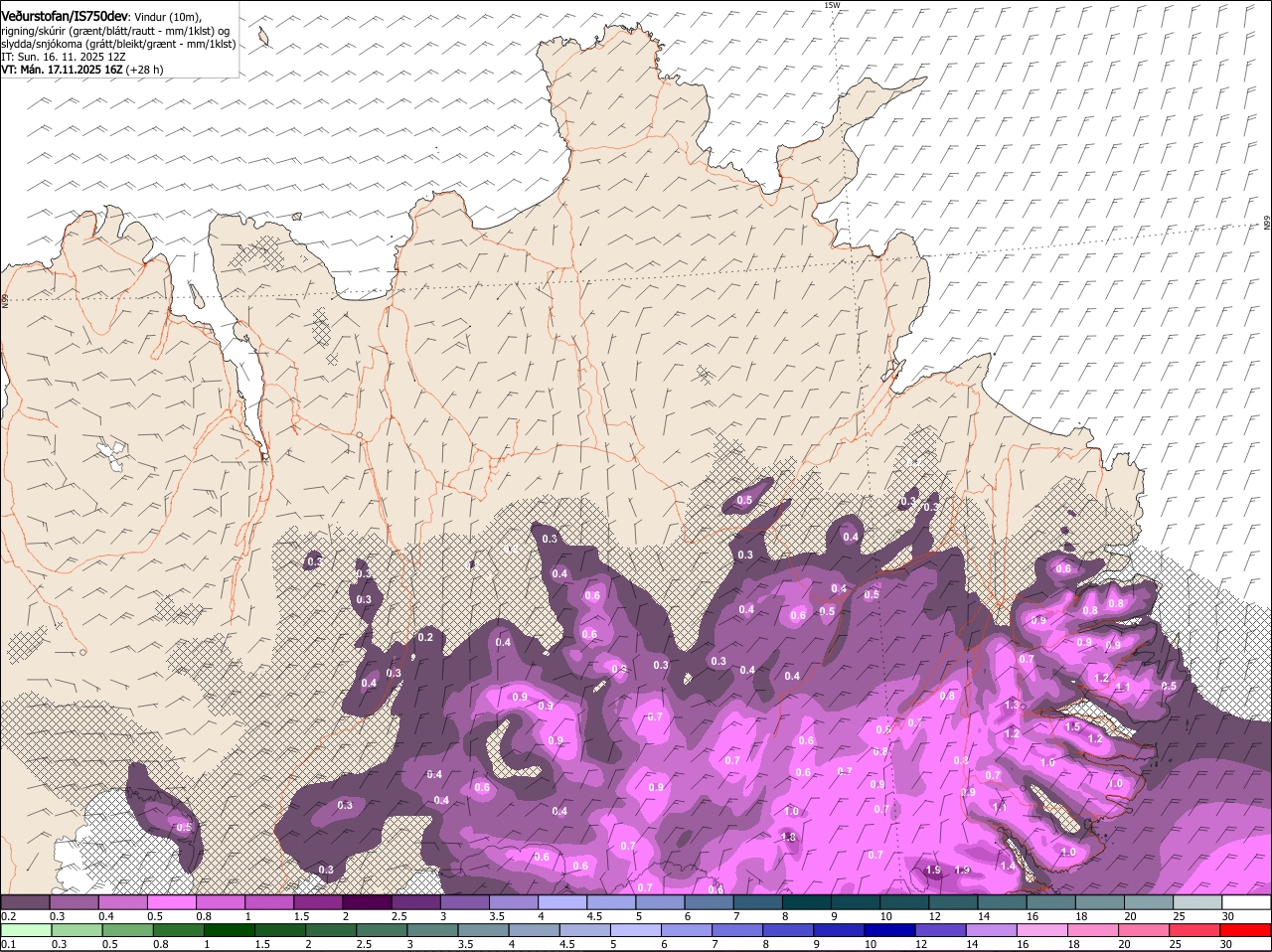The height and width of the screenshot is (952, 1272).
Task: Select the lower legend swatch starting at 8
Action: 788,930
